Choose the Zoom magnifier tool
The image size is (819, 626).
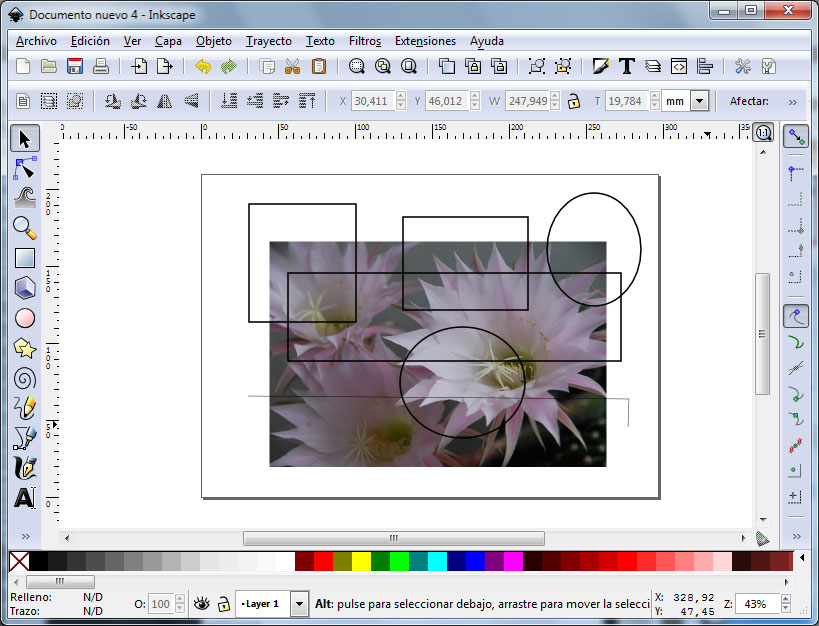[x=25, y=228]
